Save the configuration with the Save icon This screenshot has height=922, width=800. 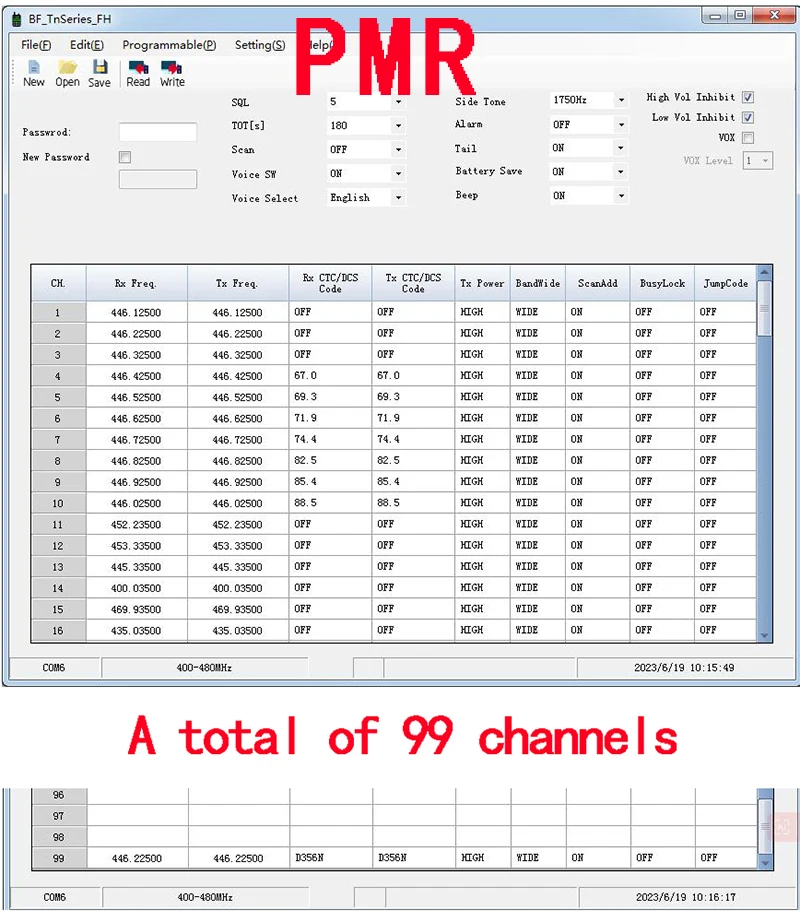[99, 68]
